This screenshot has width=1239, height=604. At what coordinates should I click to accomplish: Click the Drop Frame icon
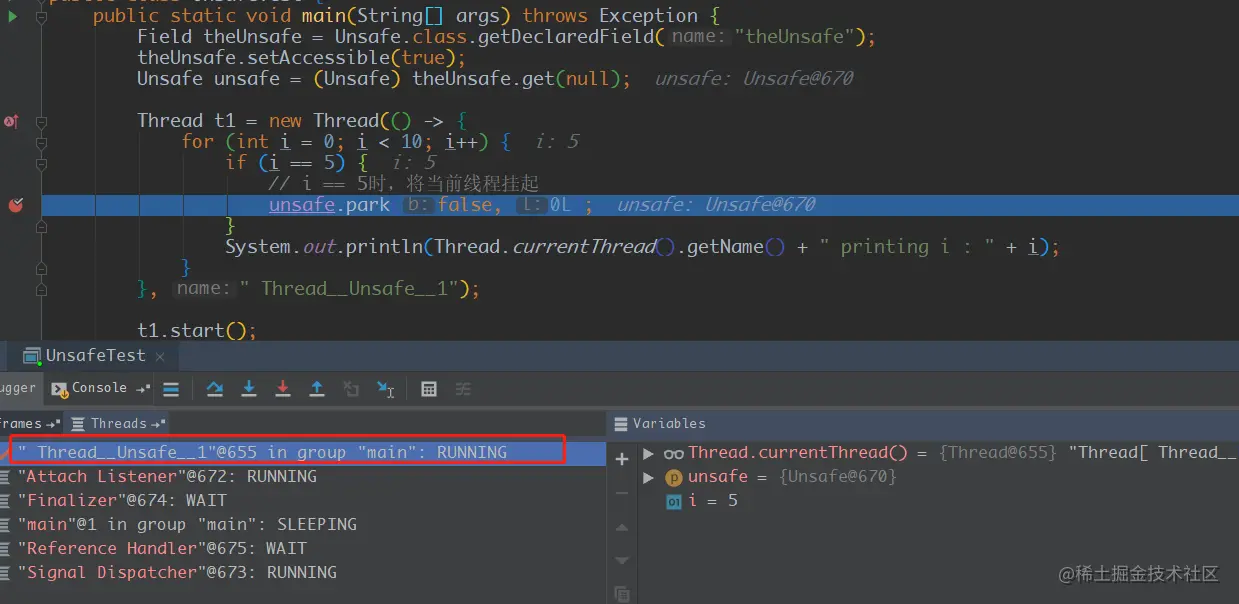point(351,389)
